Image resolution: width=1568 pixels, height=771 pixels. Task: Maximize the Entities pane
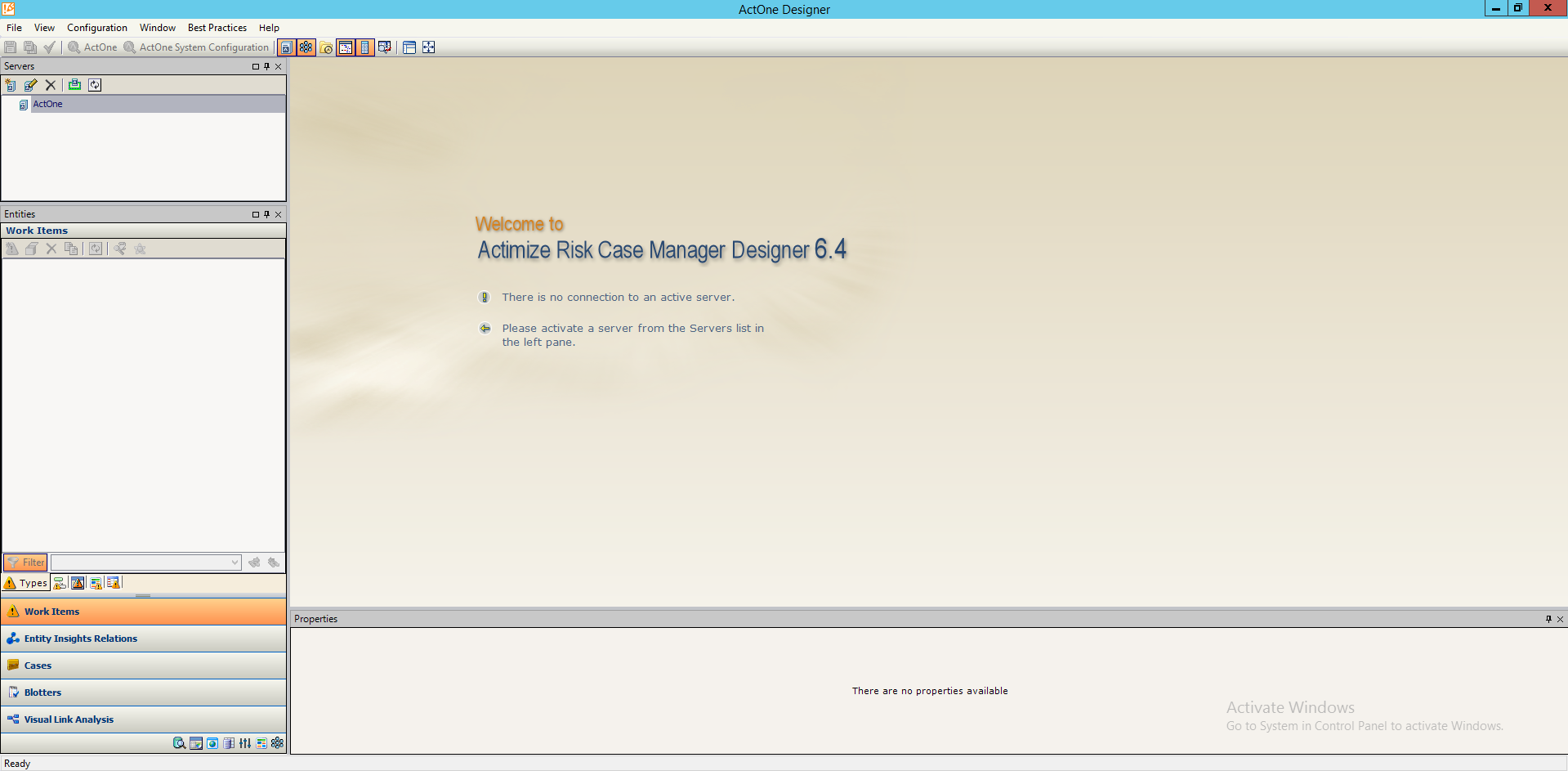click(256, 214)
